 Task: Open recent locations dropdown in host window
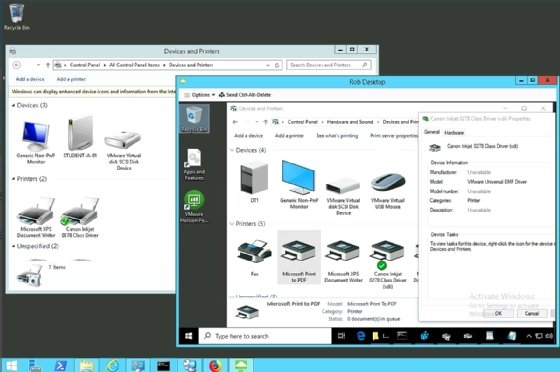point(38,65)
